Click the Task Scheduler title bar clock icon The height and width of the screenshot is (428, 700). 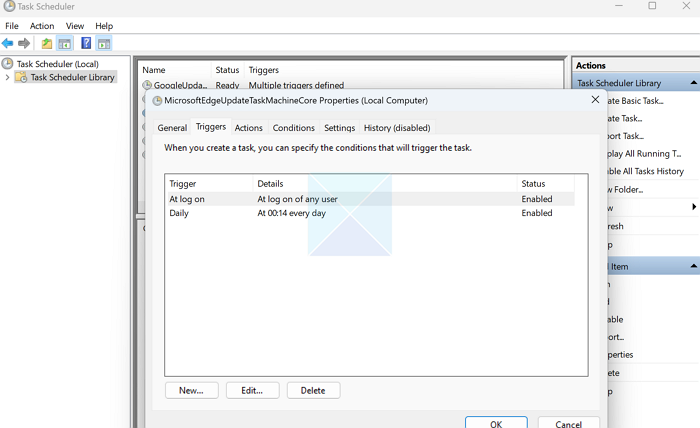pos(9,6)
